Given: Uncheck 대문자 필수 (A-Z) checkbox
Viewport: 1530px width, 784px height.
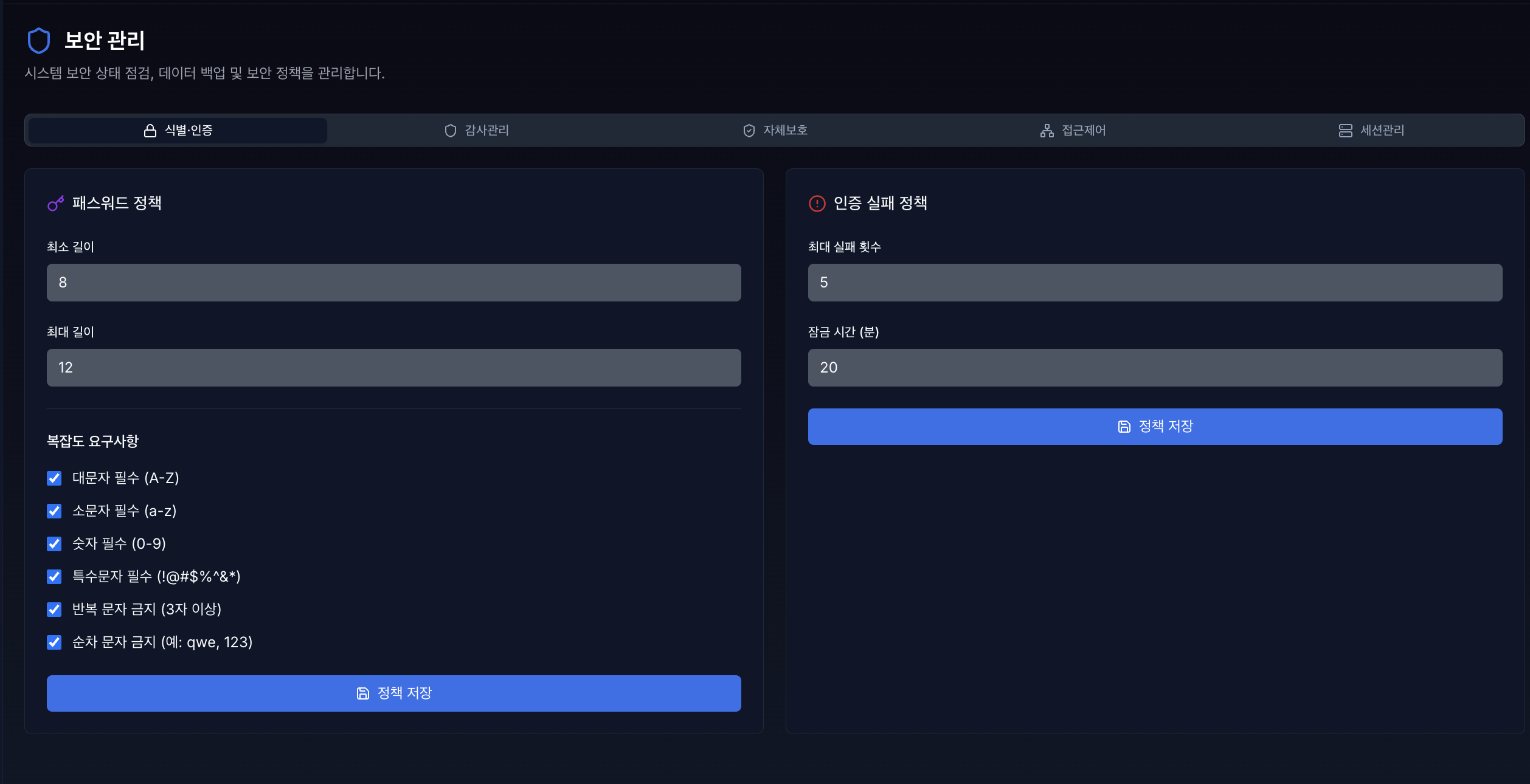Looking at the screenshot, I should click(54, 478).
